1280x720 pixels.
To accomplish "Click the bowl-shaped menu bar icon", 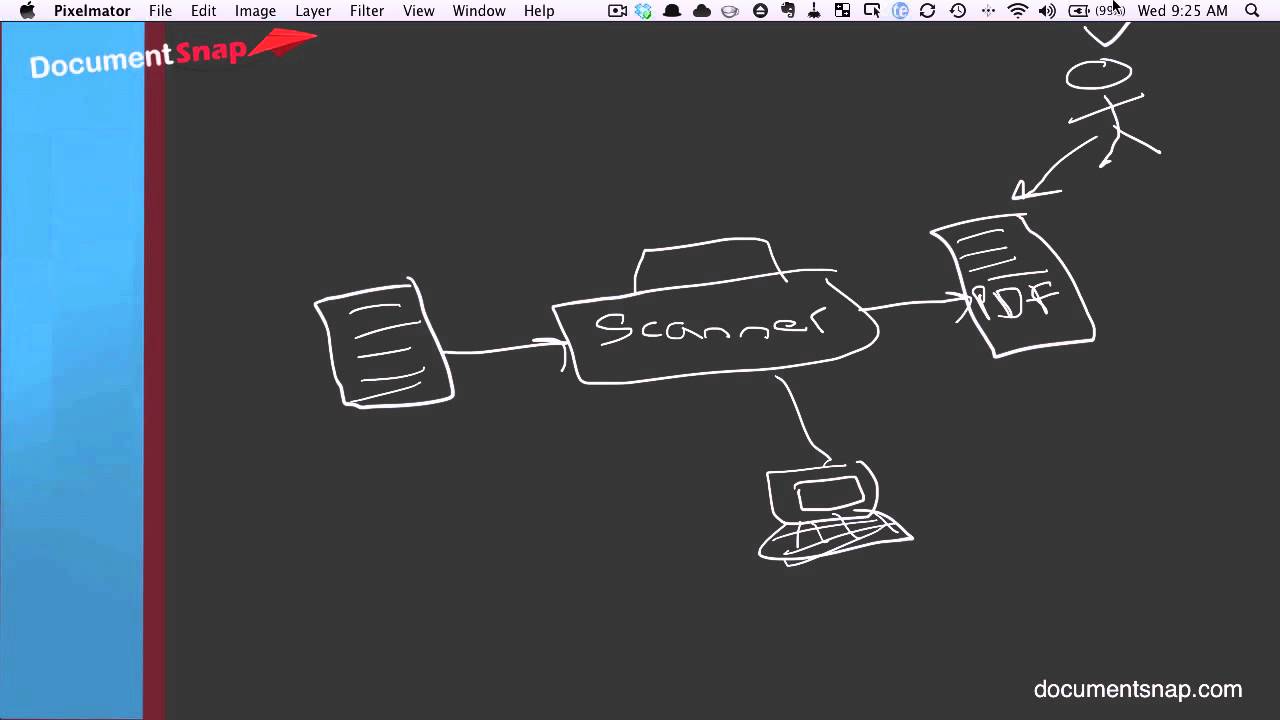I will click(x=730, y=11).
